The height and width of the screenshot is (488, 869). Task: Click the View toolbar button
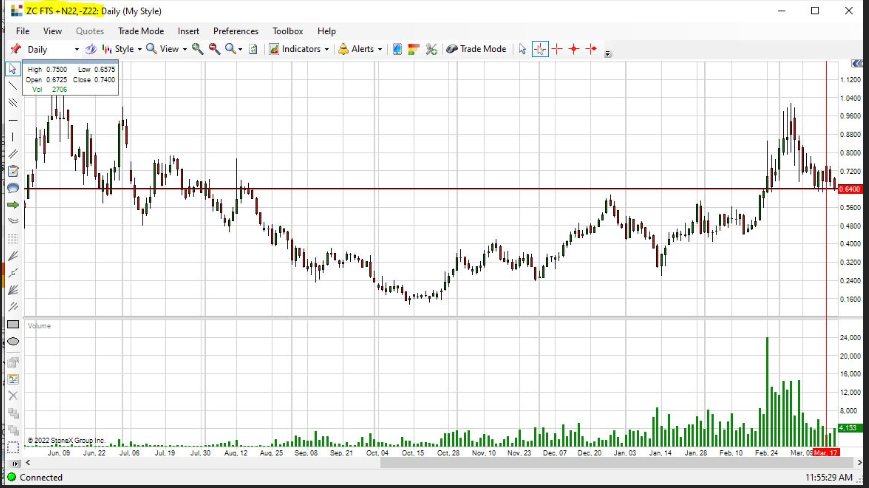click(168, 49)
